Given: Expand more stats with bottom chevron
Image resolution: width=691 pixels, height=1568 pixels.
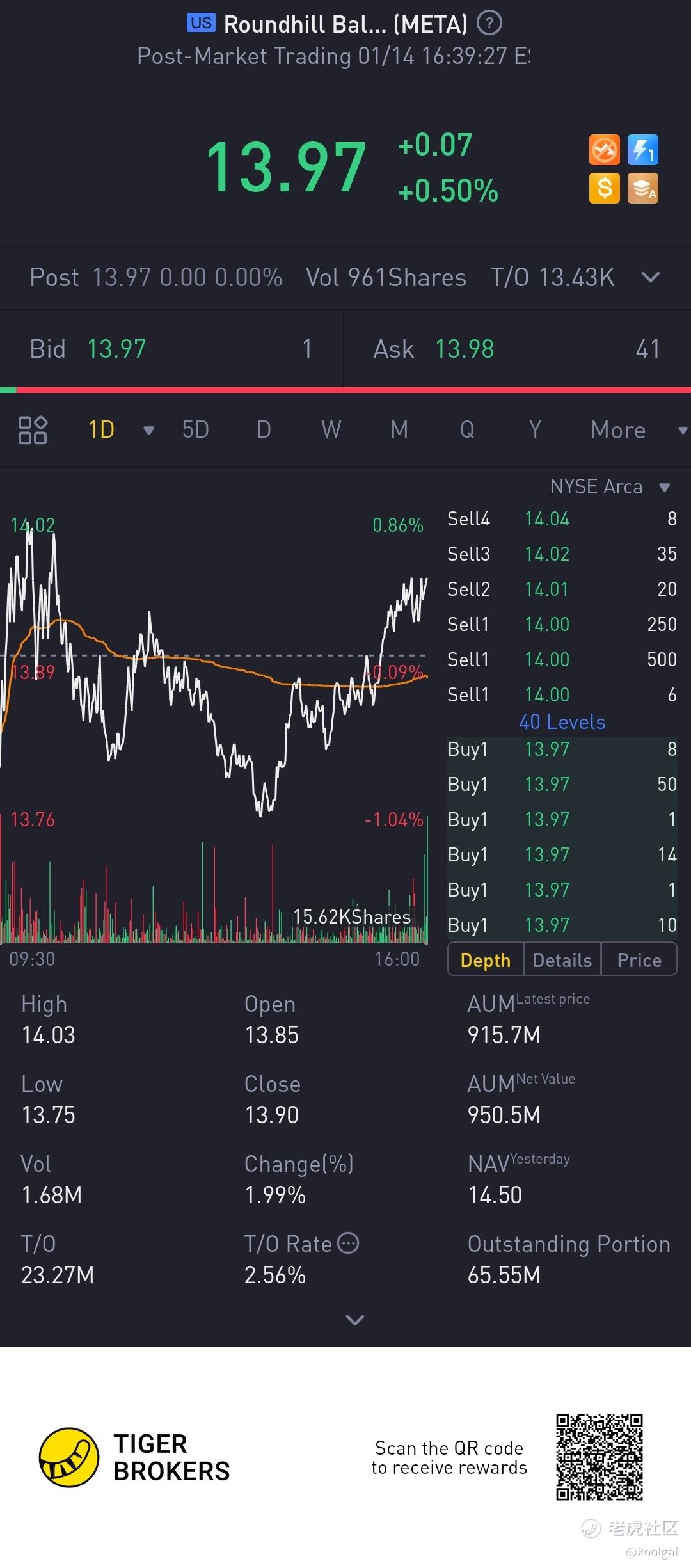Looking at the screenshot, I should point(354,1319).
